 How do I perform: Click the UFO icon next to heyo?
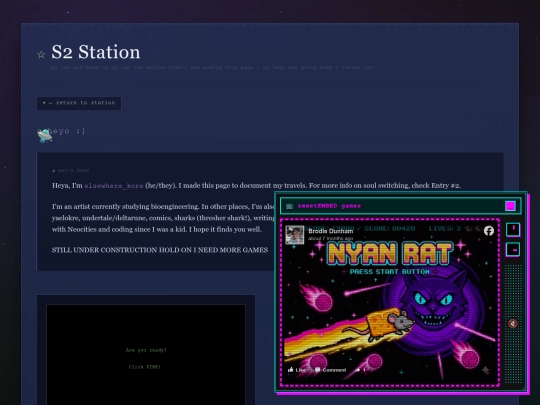(45, 136)
